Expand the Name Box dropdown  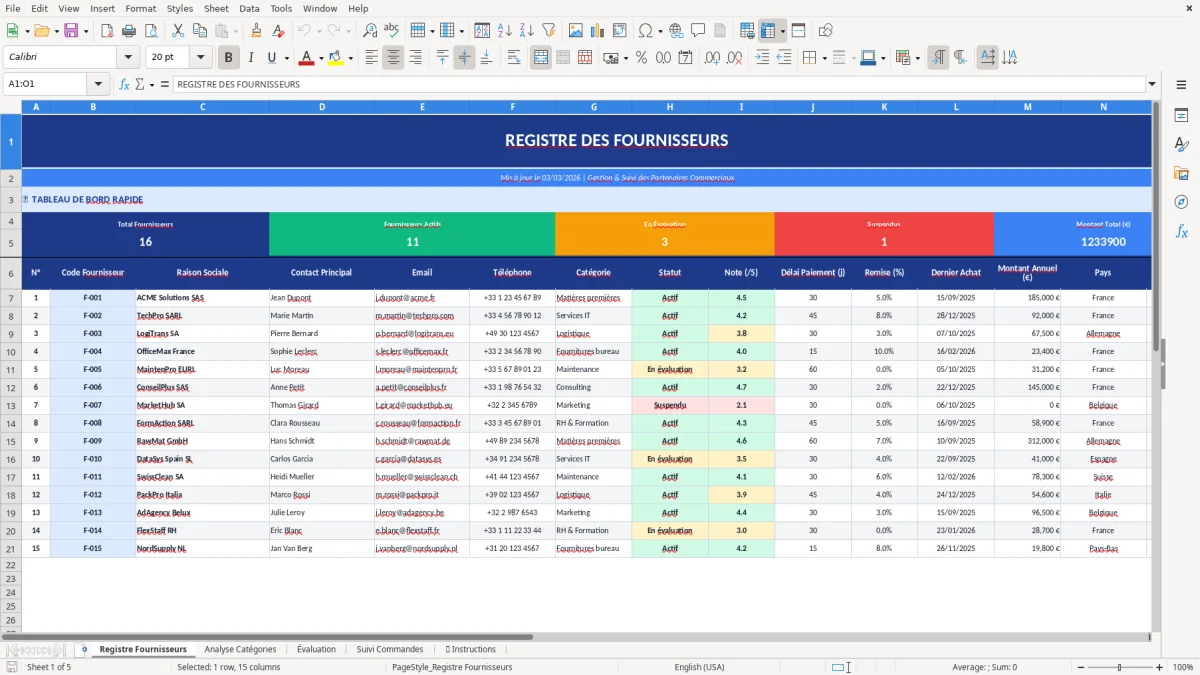[x=98, y=85]
